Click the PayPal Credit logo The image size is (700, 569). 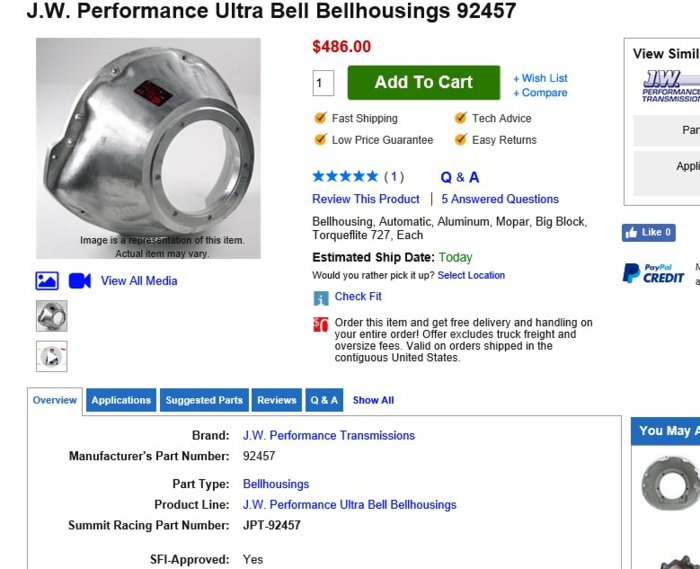pyautogui.click(x=654, y=273)
